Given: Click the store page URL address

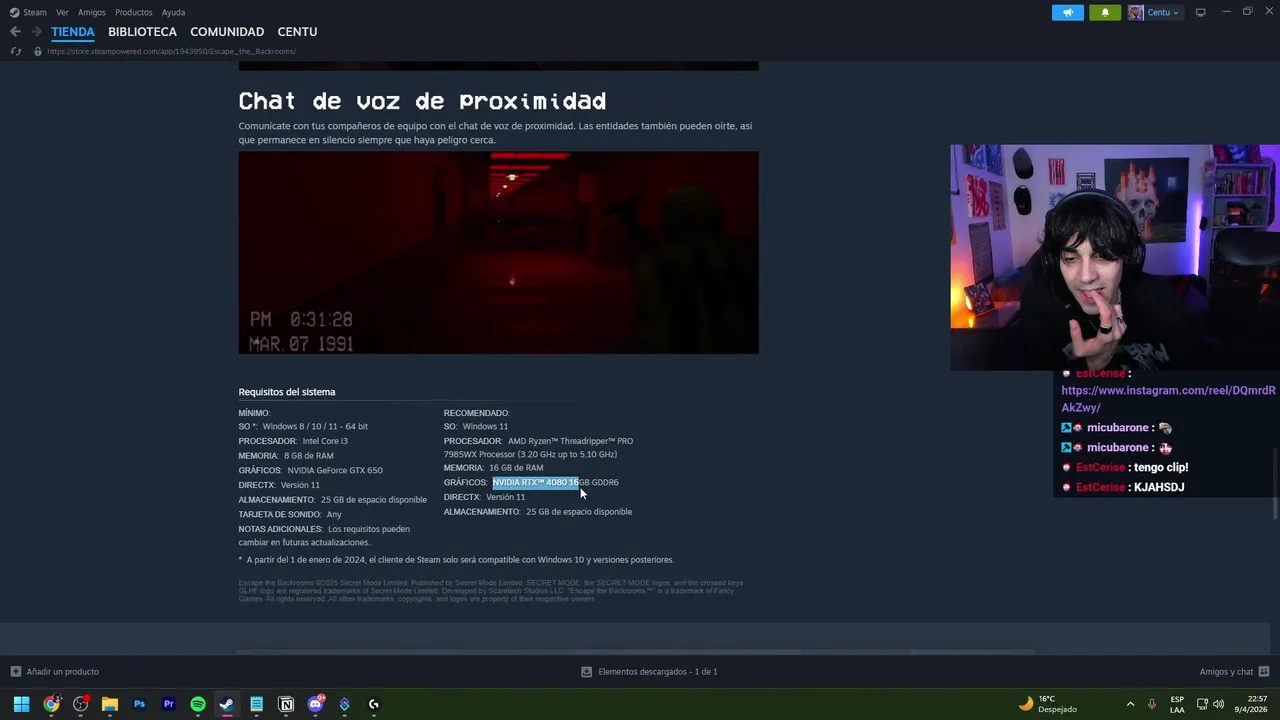Looking at the screenshot, I should pos(171,51).
